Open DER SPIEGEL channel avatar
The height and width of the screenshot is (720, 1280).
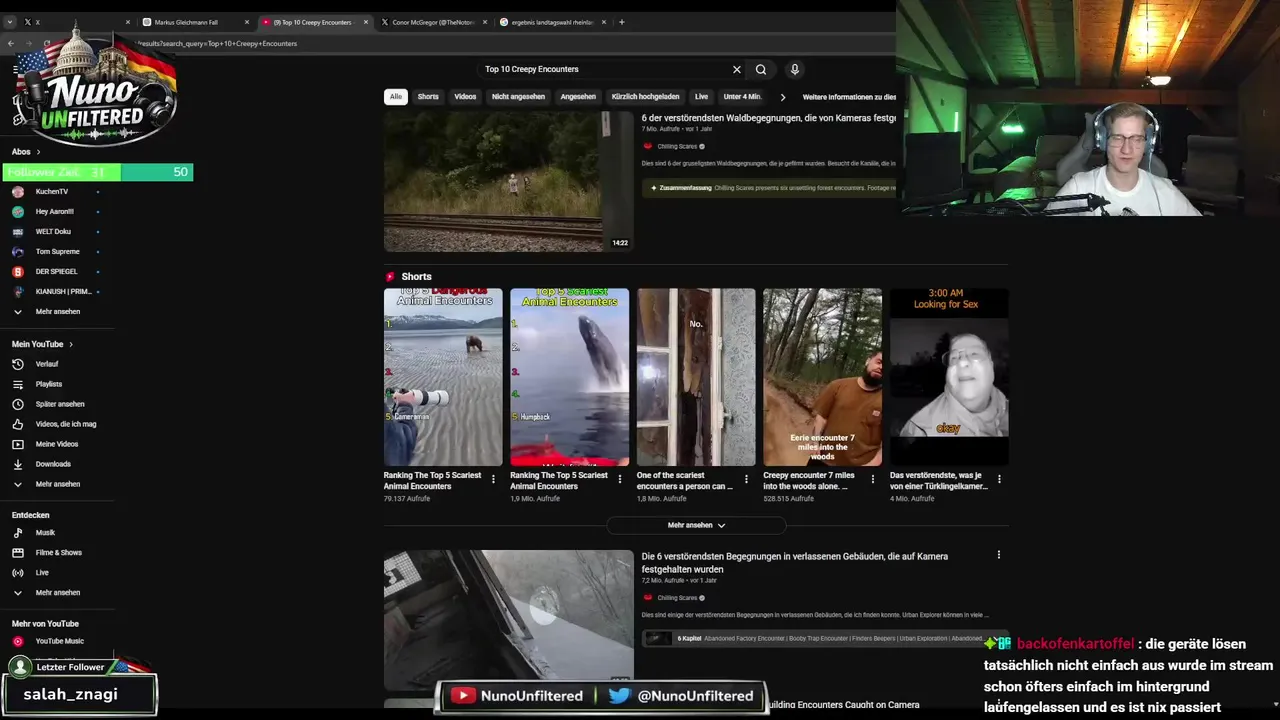click(17, 271)
